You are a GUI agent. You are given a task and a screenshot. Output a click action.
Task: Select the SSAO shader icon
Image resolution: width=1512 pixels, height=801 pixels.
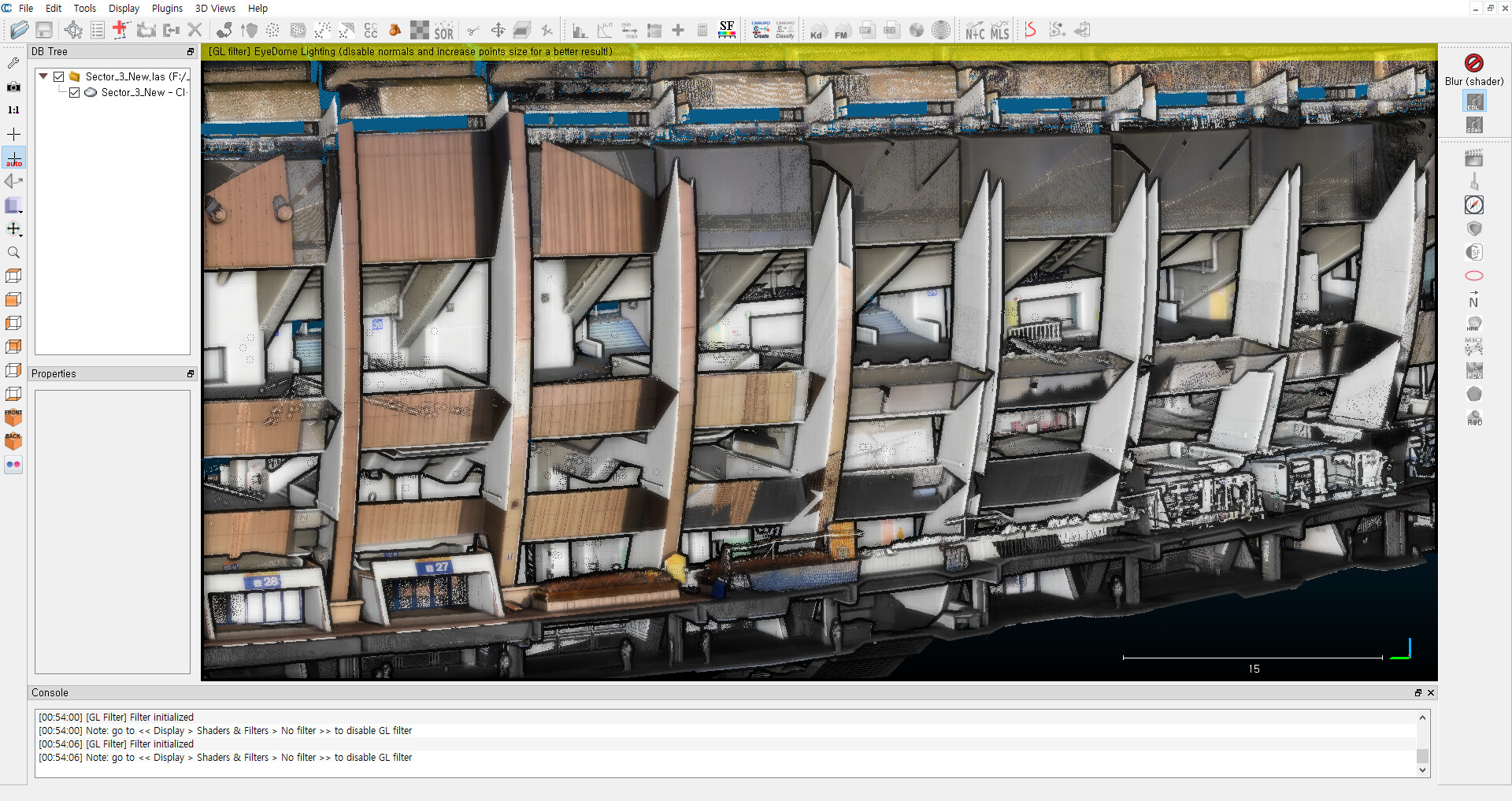click(1474, 124)
